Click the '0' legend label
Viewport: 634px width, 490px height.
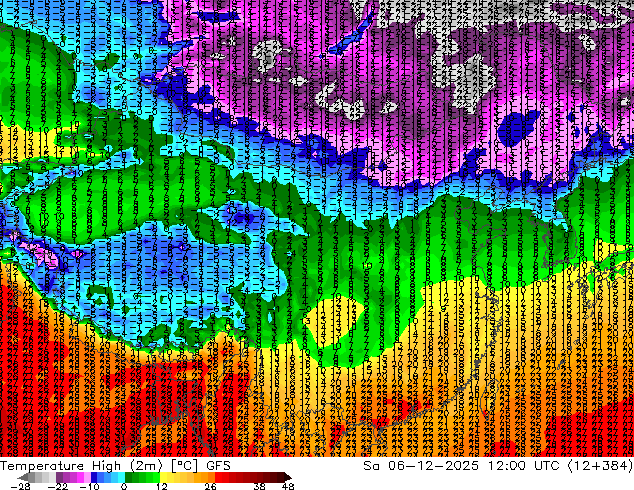(124, 486)
